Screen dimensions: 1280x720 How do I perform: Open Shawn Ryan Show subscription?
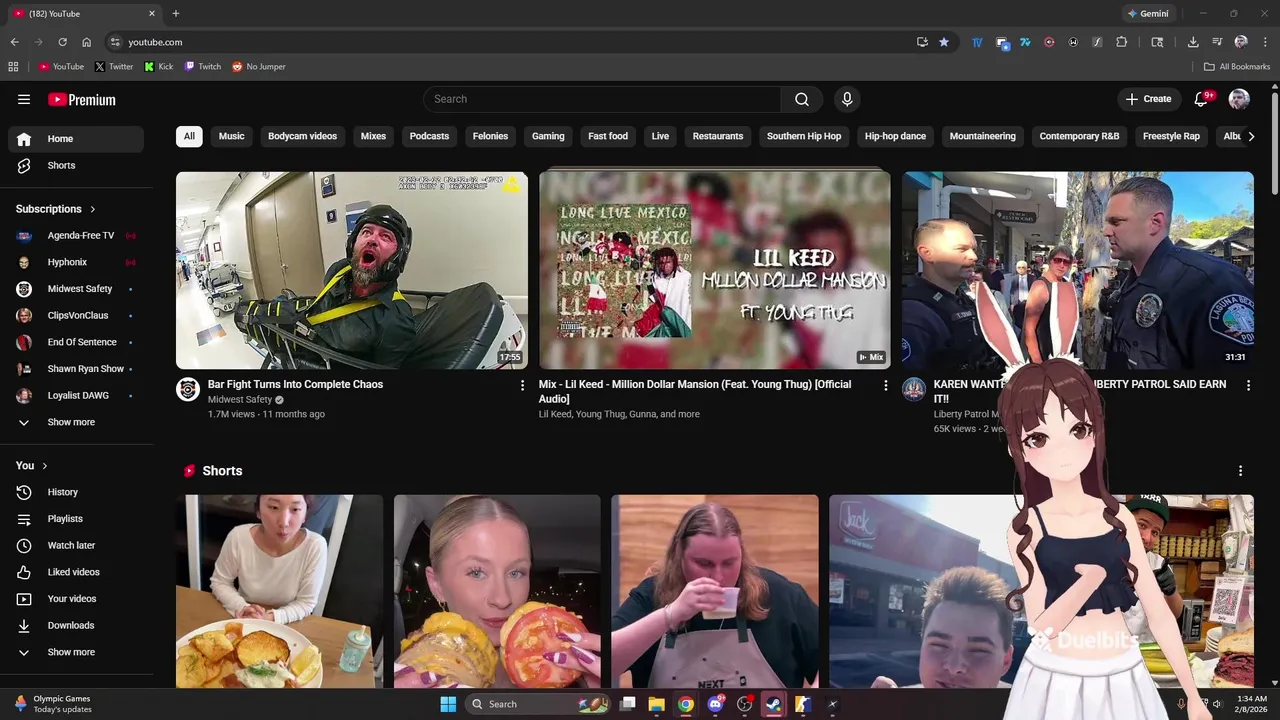coord(76,369)
